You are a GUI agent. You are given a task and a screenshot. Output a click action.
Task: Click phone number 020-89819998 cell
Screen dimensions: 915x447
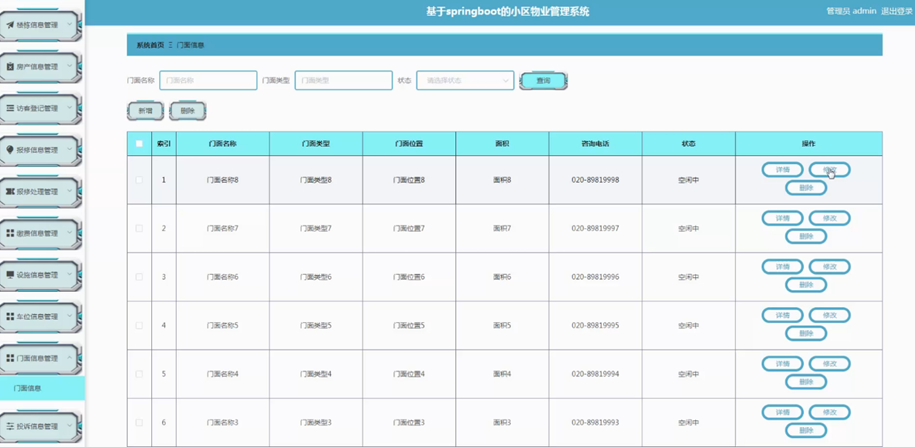pyautogui.click(x=595, y=180)
